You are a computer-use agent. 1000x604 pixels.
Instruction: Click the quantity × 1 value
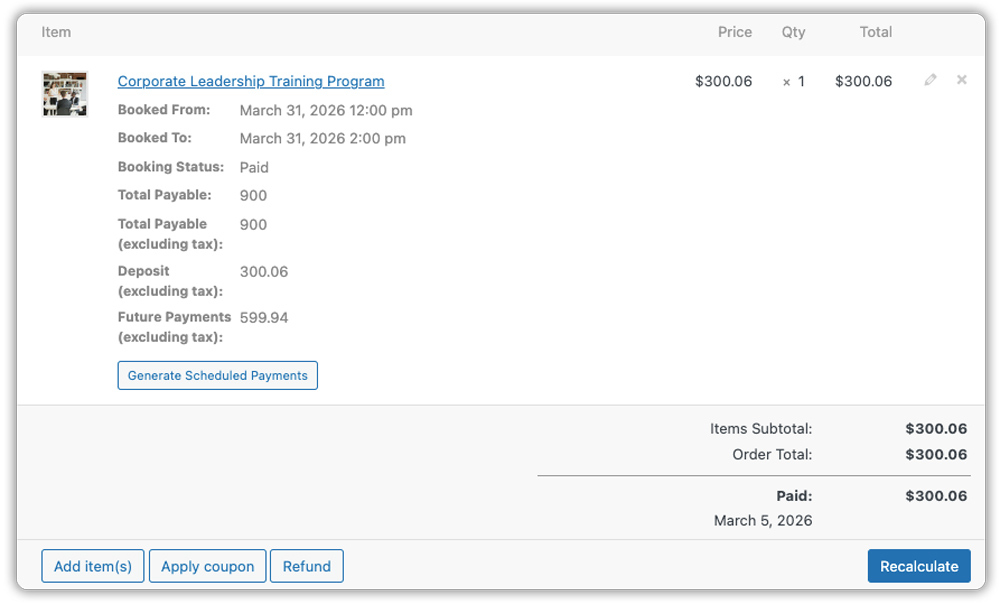[x=794, y=81]
